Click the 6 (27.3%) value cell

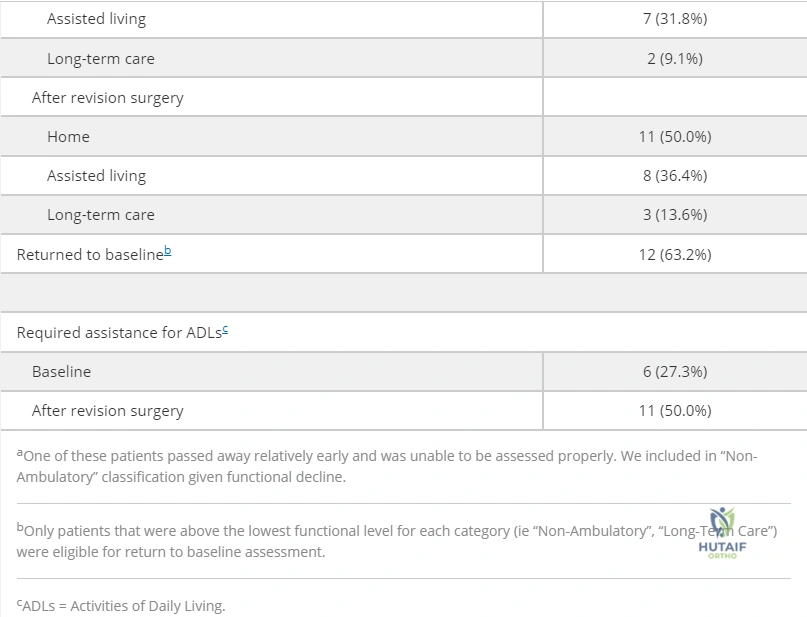pyautogui.click(x=675, y=372)
